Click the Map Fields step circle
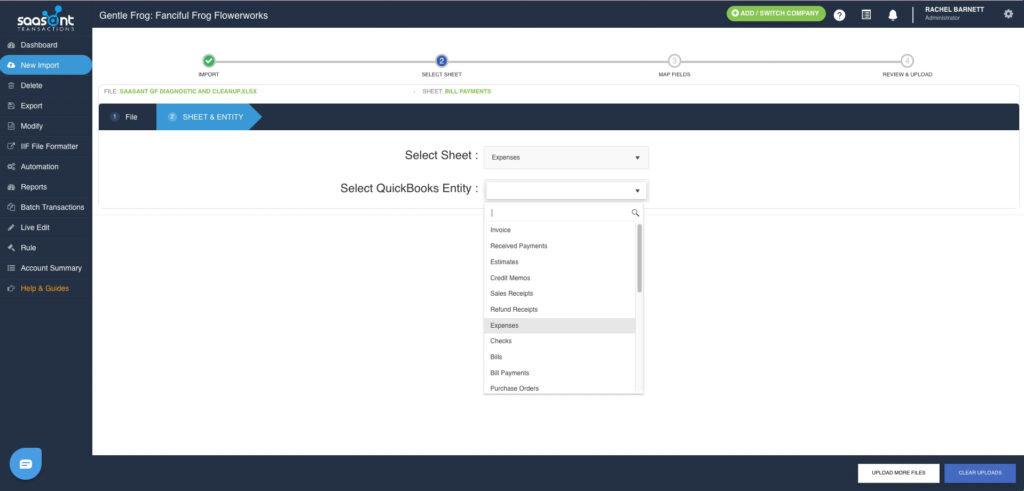Screen dimensions: 1024x491 click(675, 61)
